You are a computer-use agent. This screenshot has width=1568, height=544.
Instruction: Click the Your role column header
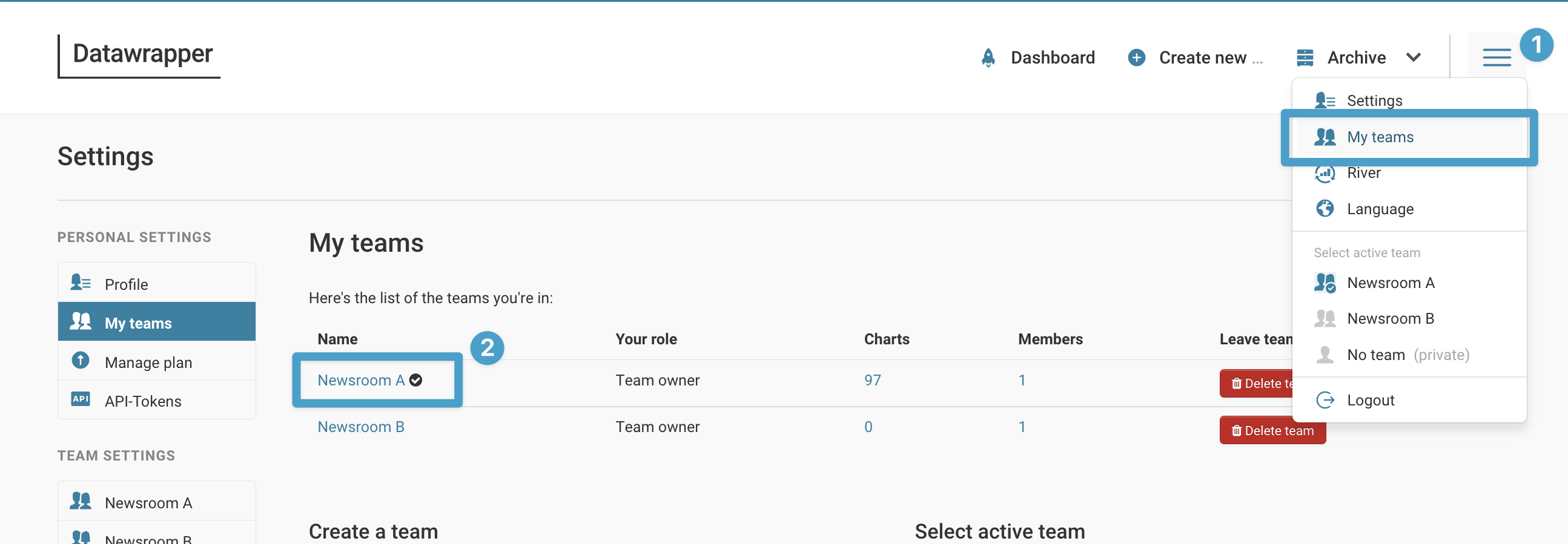coord(646,339)
